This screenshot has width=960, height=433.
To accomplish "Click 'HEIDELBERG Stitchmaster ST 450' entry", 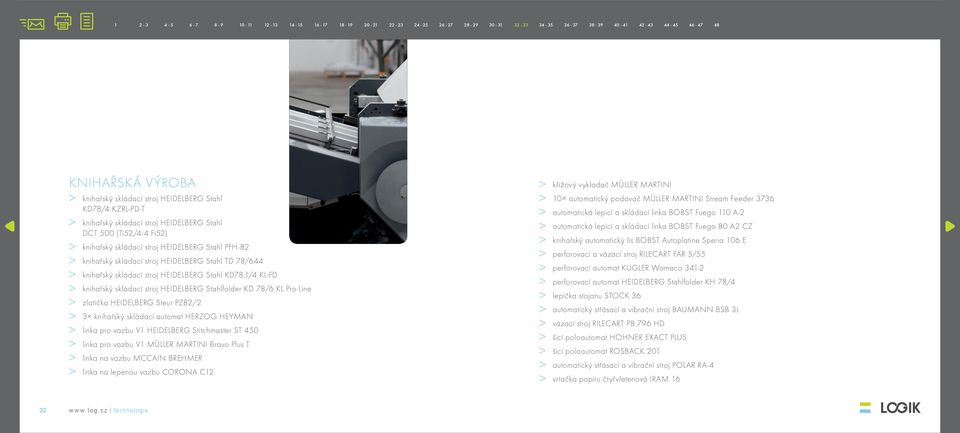I will click(170, 330).
